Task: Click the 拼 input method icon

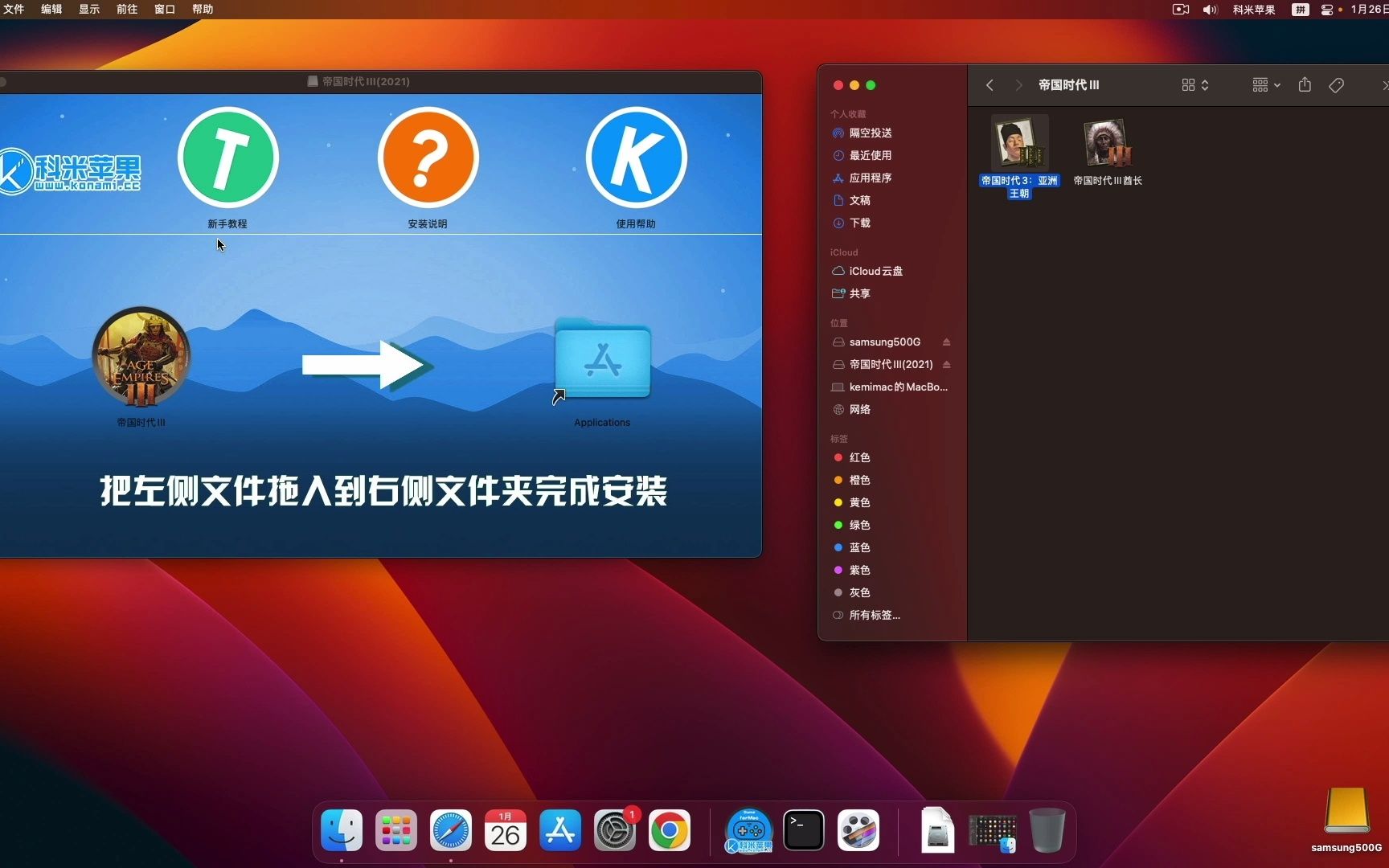Action: (x=1300, y=9)
